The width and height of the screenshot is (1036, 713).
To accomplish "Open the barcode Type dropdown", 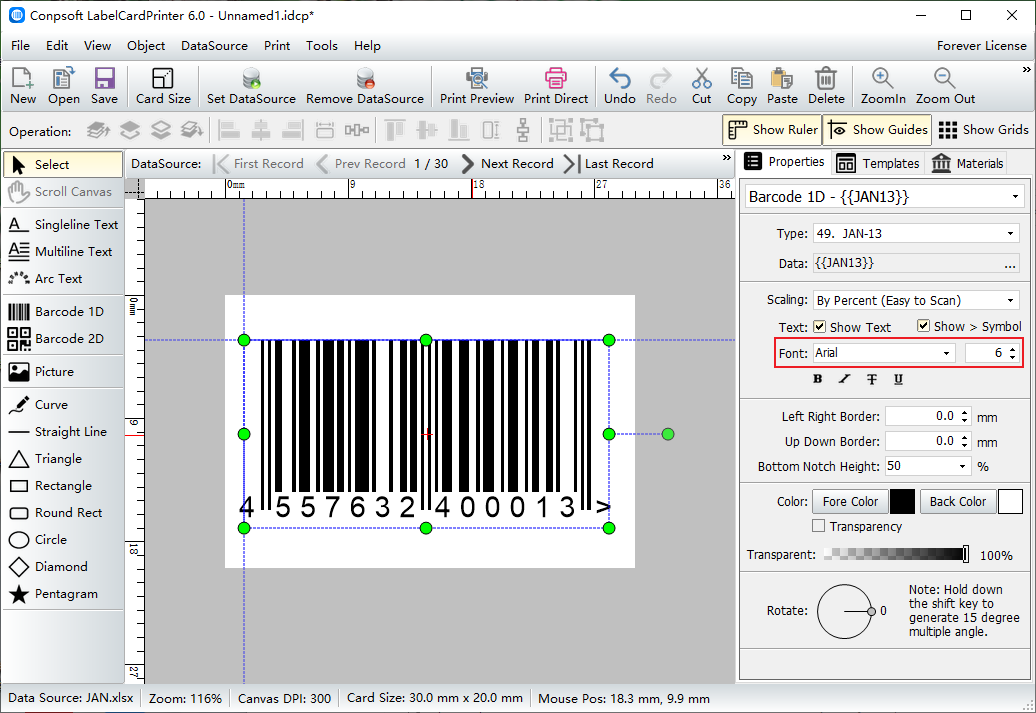I will pos(1010,233).
